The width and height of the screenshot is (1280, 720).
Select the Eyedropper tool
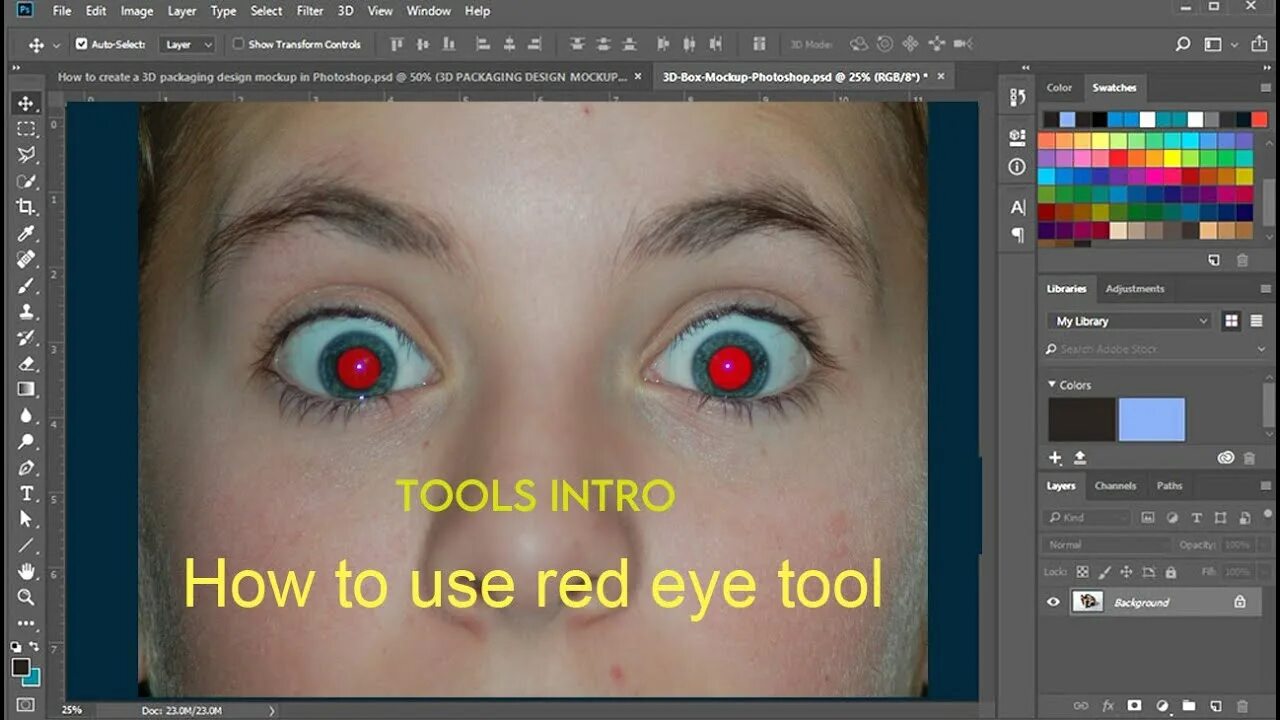click(26, 233)
